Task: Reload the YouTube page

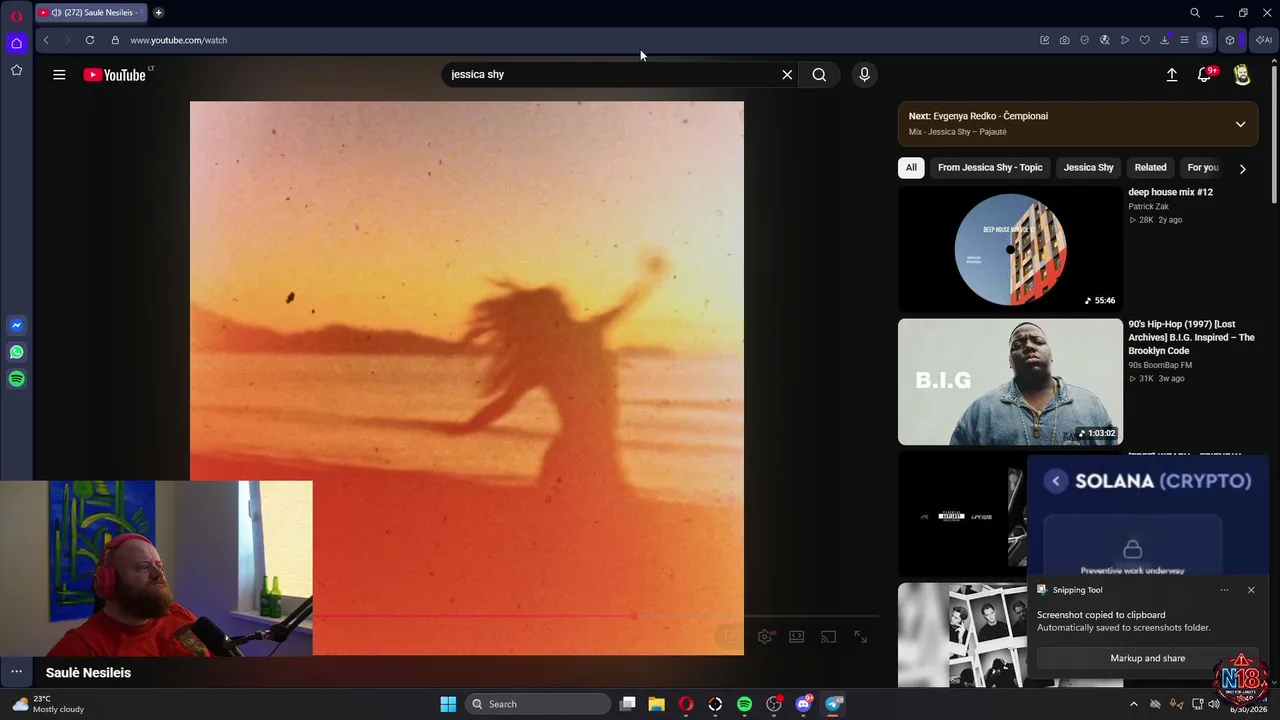Action: tap(90, 40)
